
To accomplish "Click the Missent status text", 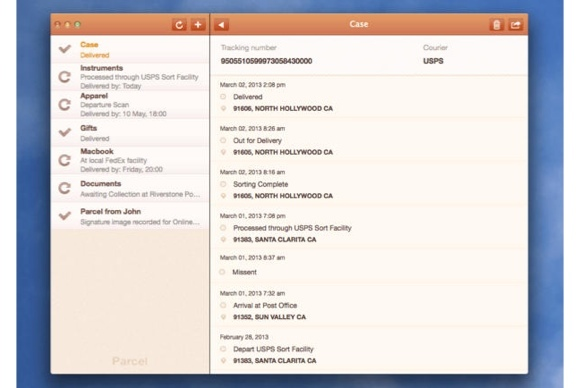I will pyautogui.click(x=244, y=272).
